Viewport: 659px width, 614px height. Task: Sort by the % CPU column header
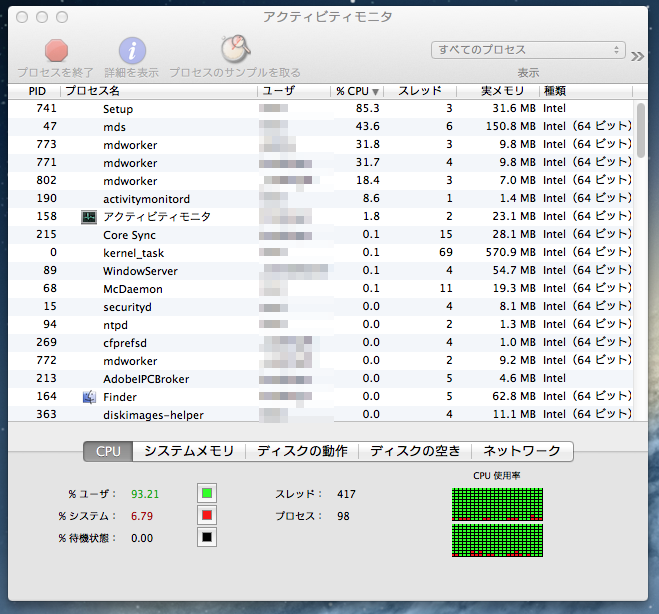pyautogui.click(x=357, y=91)
